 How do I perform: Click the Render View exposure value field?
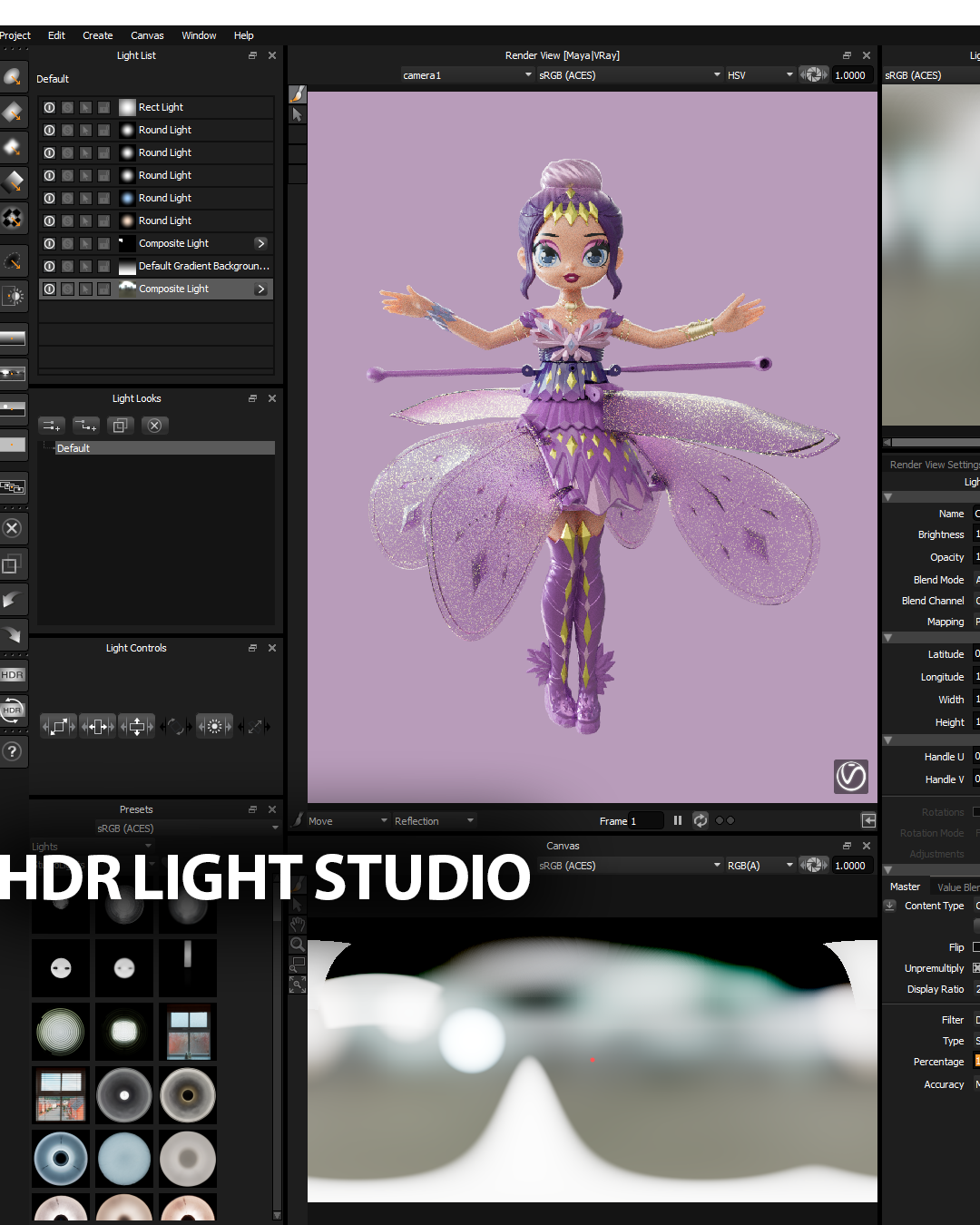point(852,75)
